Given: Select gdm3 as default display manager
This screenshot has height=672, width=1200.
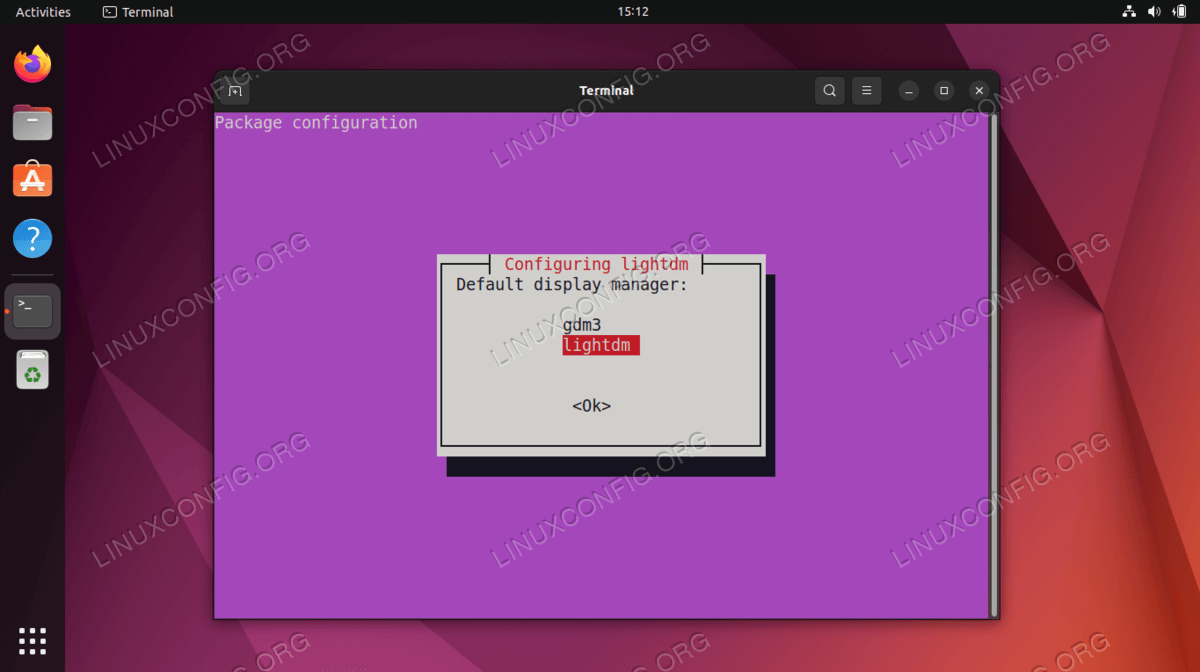Looking at the screenshot, I should tap(582, 325).
